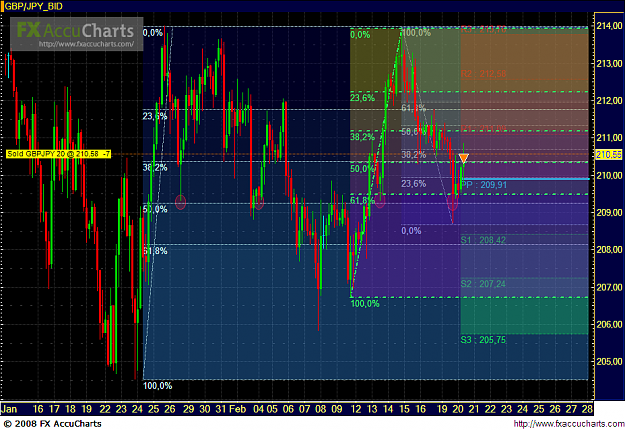Click the © 2008 FX AccuCharts copyright text

tap(52, 424)
